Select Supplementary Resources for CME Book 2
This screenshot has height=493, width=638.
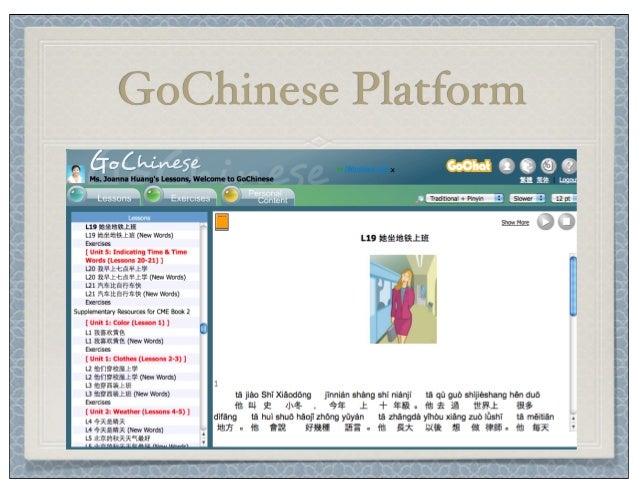click(132, 312)
